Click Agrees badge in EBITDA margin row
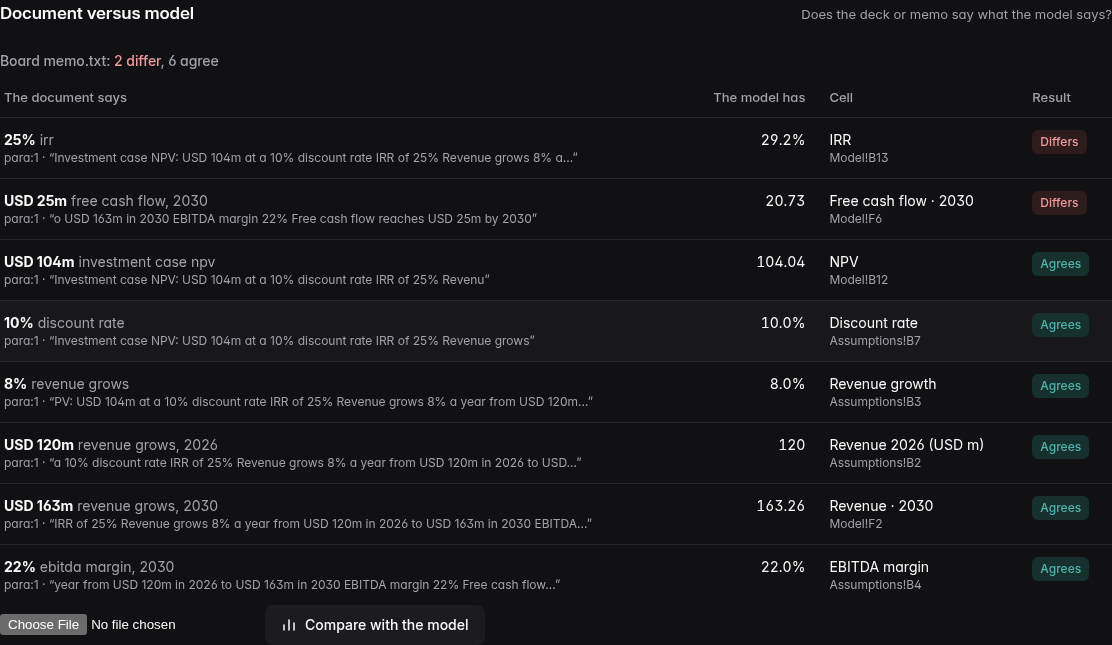1112x645 pixels. pos(1060,569)
